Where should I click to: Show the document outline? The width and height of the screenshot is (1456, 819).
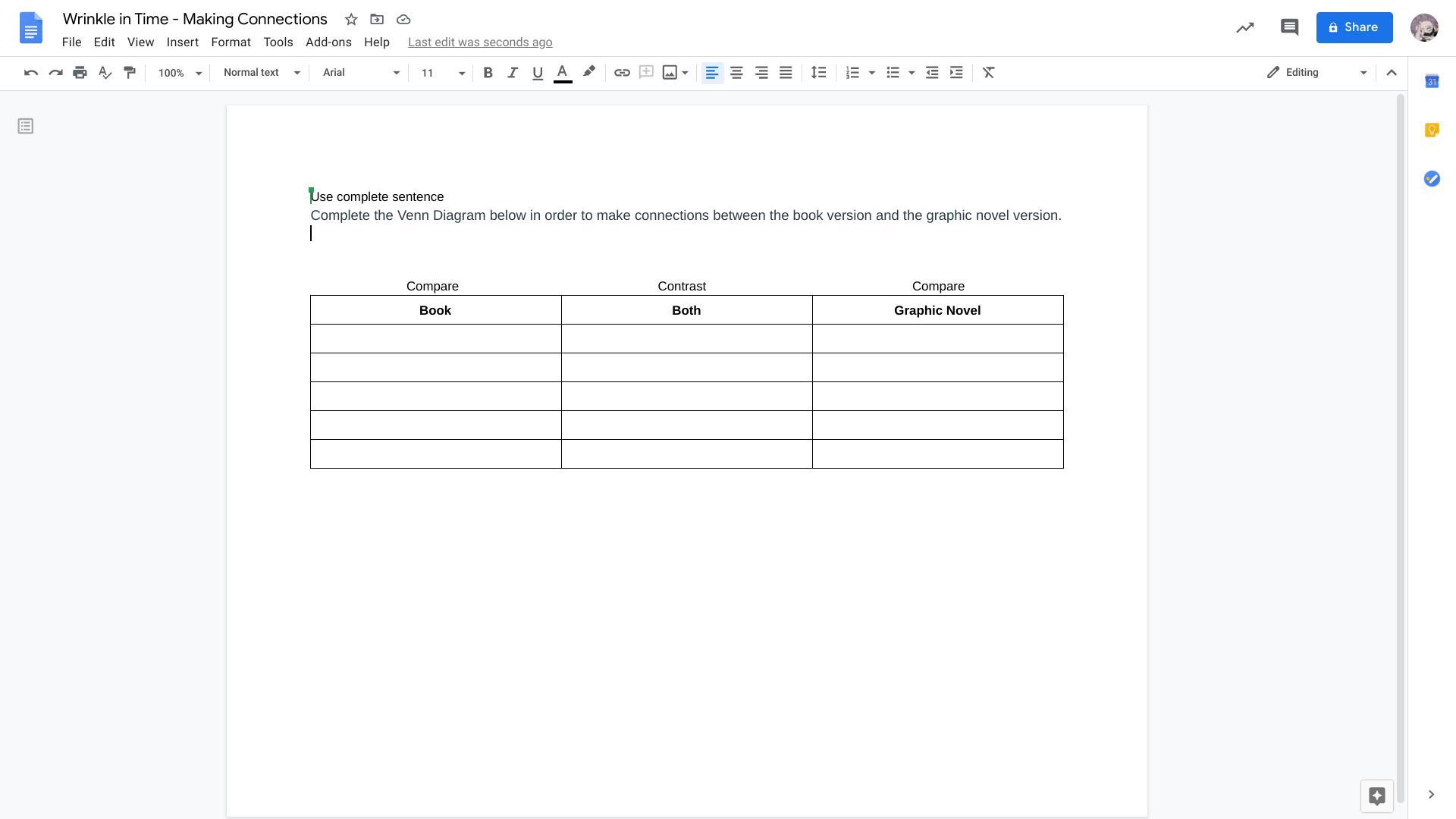pyautogui.click(x=26, y=127)
